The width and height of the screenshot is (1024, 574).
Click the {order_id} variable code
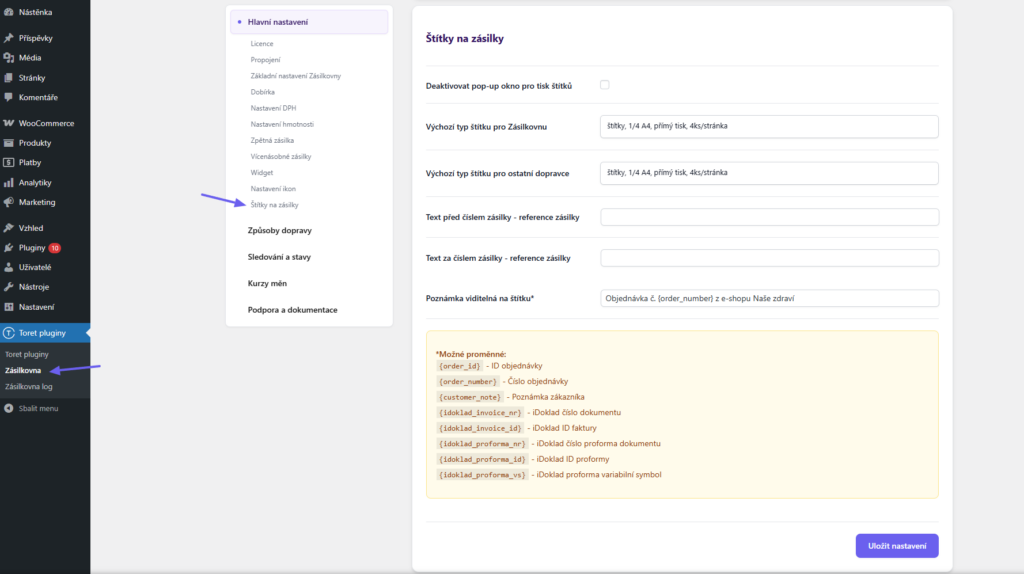[460, 366]
